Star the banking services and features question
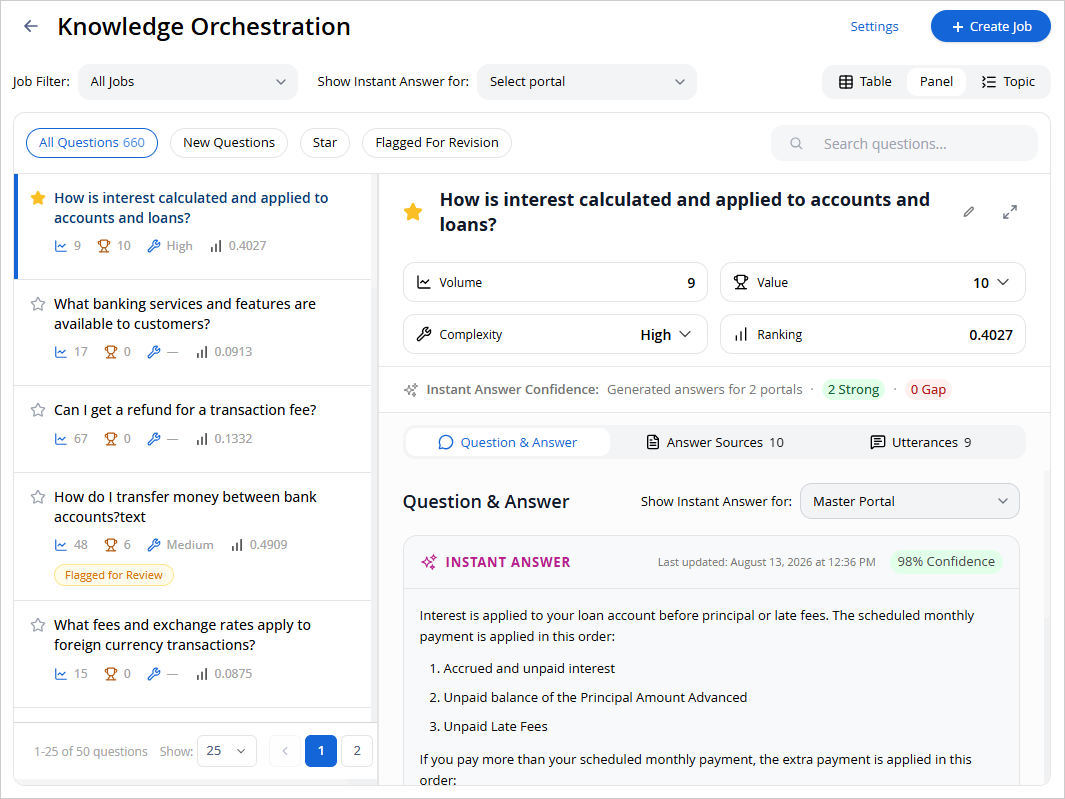This screenshot has width=1065, height=799. coord(38,304)
